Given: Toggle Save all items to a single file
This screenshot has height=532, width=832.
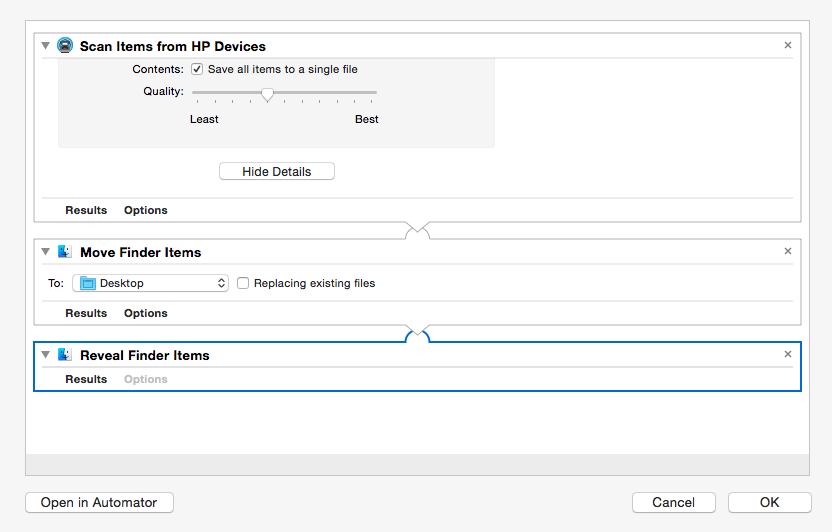Looking at the screenshot, I should coord(197,69).
